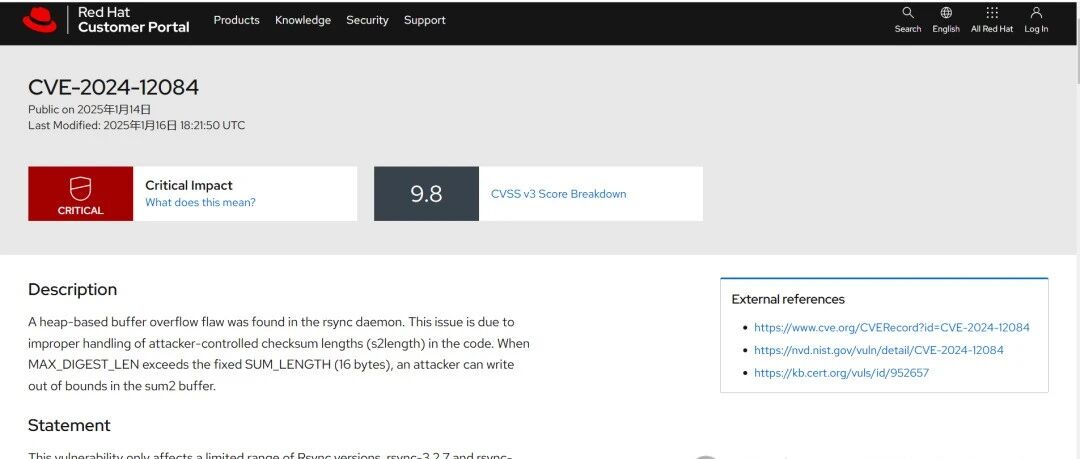1080x459 pixels.
Task: Open the Products menu
Action: [x=236, y=20]
